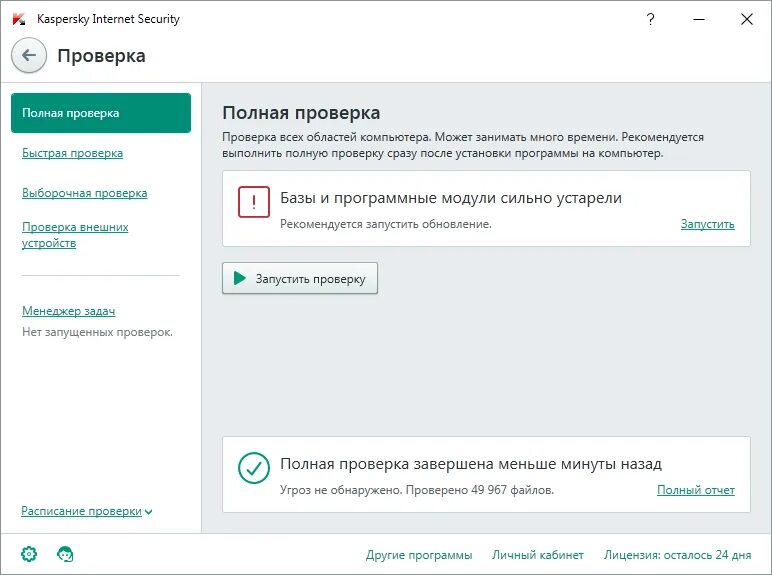
Task: Click the page title 'Проверка'
Action: point(101,56)
